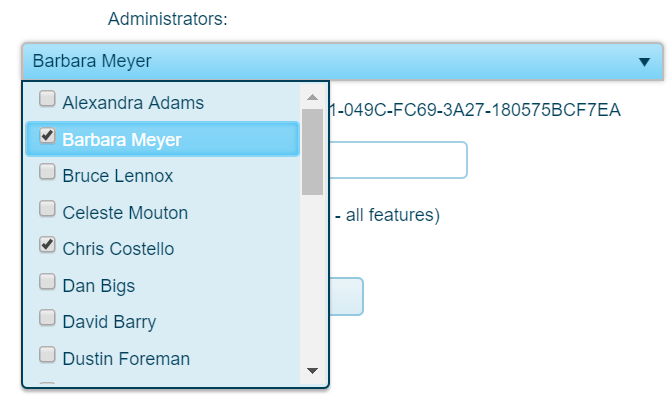Choose the Dustin Foreman list entry
669x396 pixels.
tap(163, 358)
